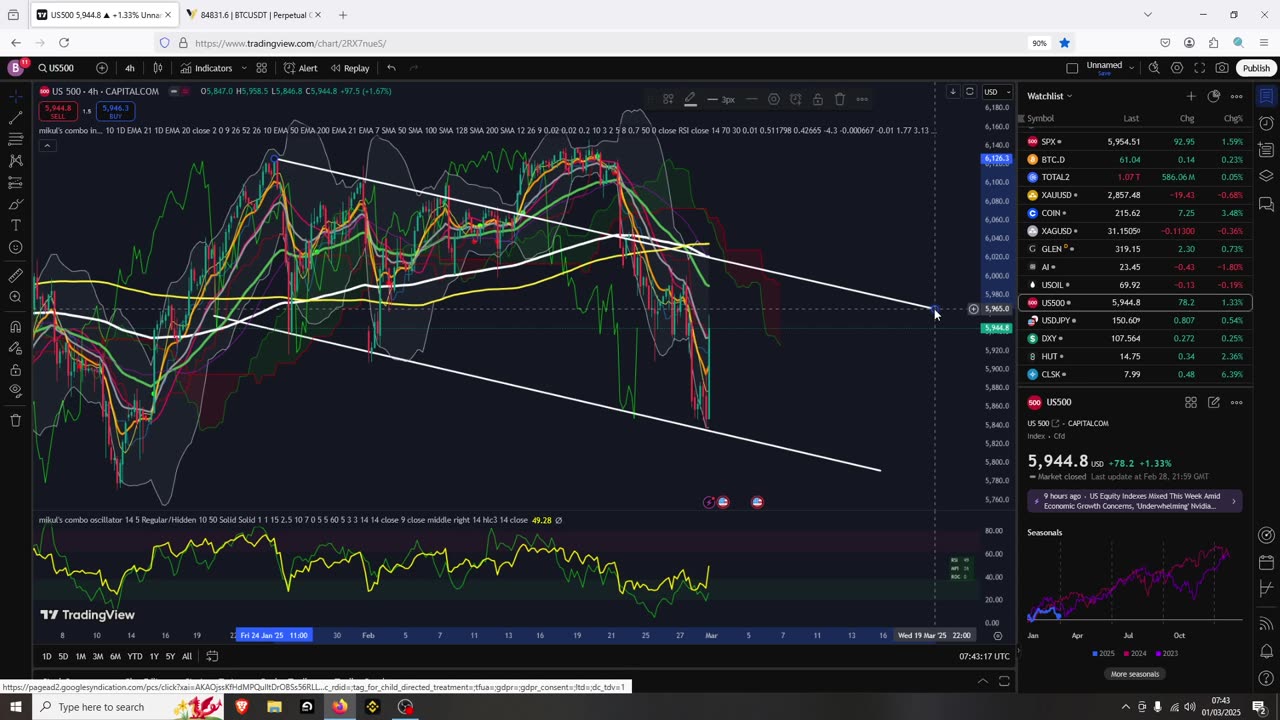Open chart settings gear in top bar

(x=1176, y=68)
